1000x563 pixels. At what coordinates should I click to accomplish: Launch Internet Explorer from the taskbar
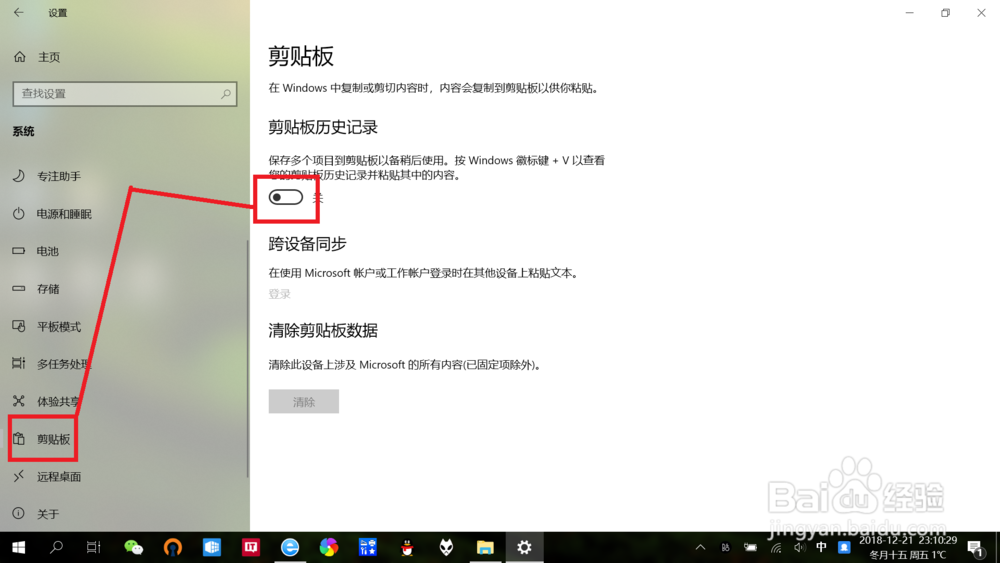(290, 547)
